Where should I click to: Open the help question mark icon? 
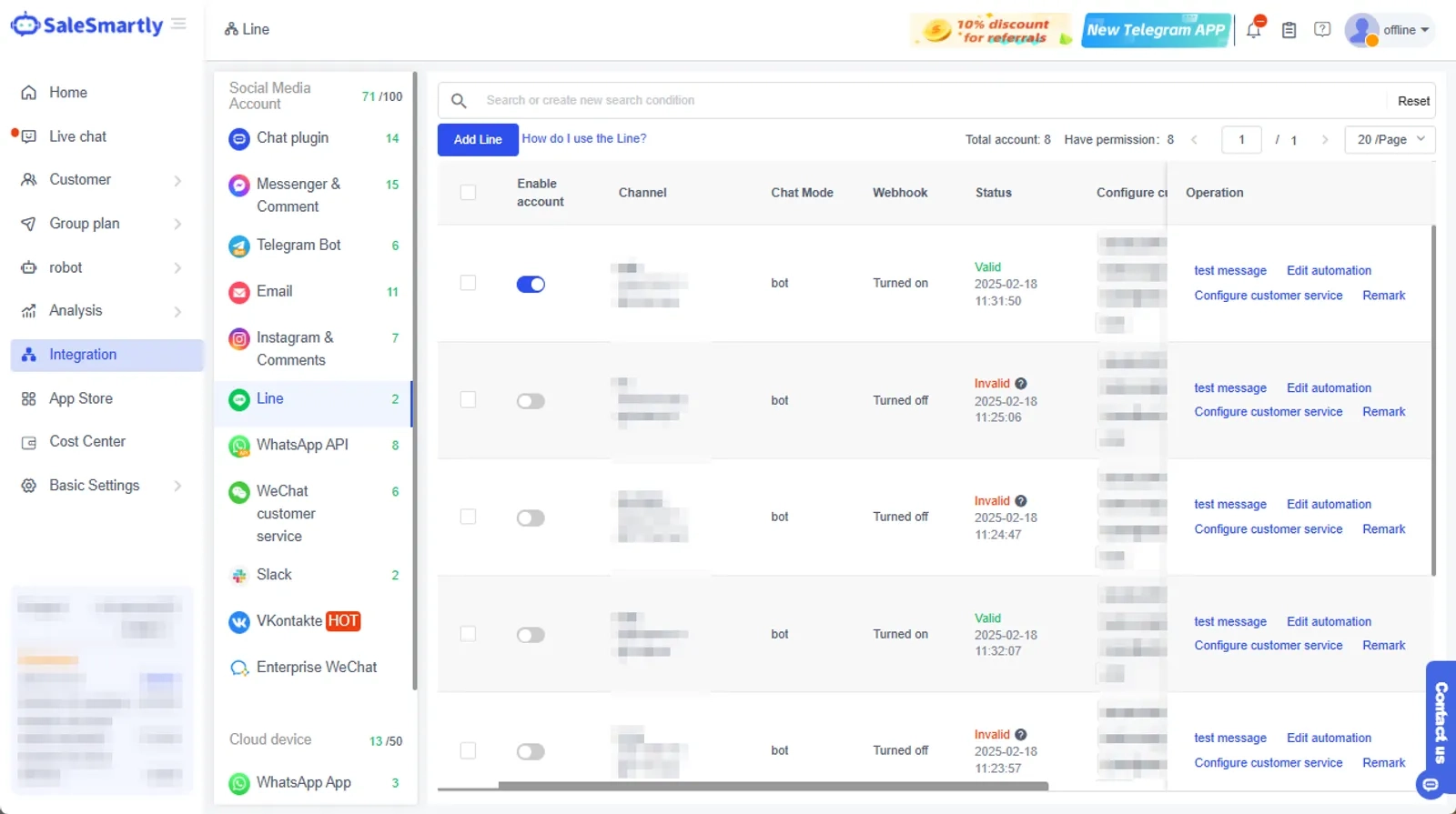coord(1322,29)
